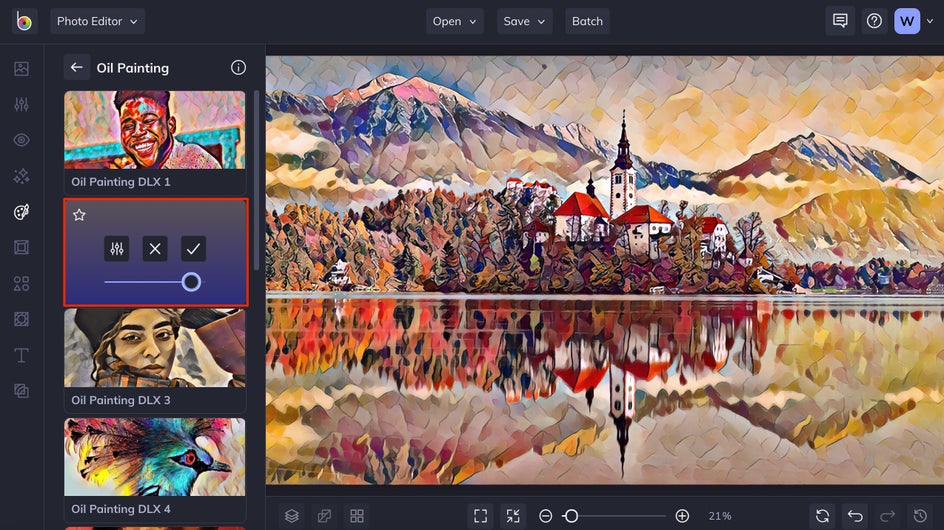Open the Layers panel icon
944x530 pixels.
292,516
